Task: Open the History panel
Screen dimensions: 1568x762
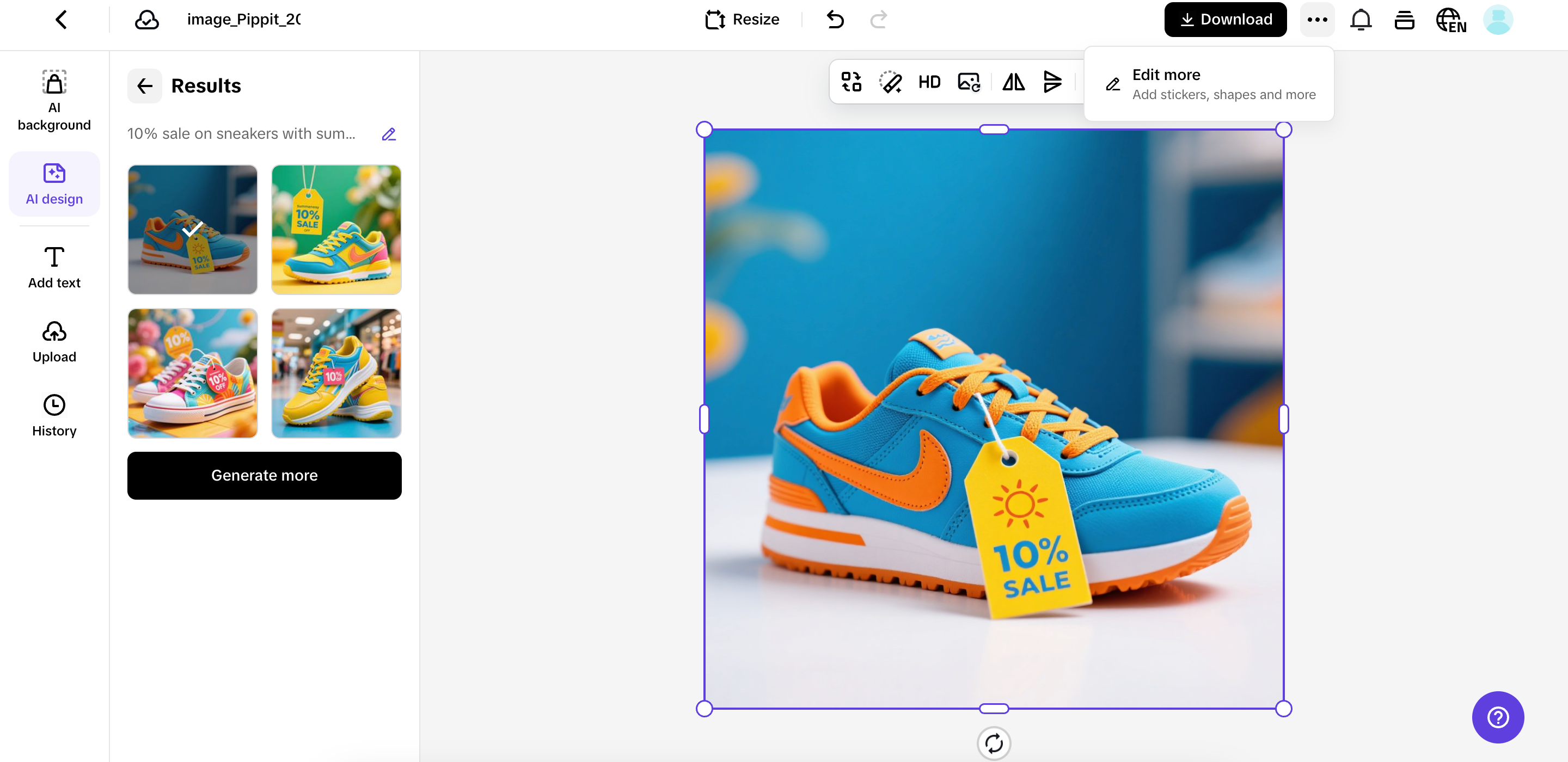Action: click(54, 416)
